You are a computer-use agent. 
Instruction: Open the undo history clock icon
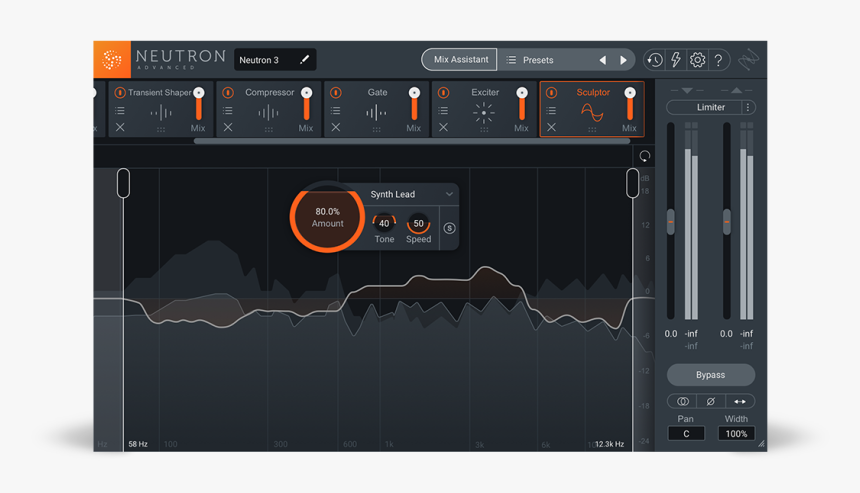(655, 60)
